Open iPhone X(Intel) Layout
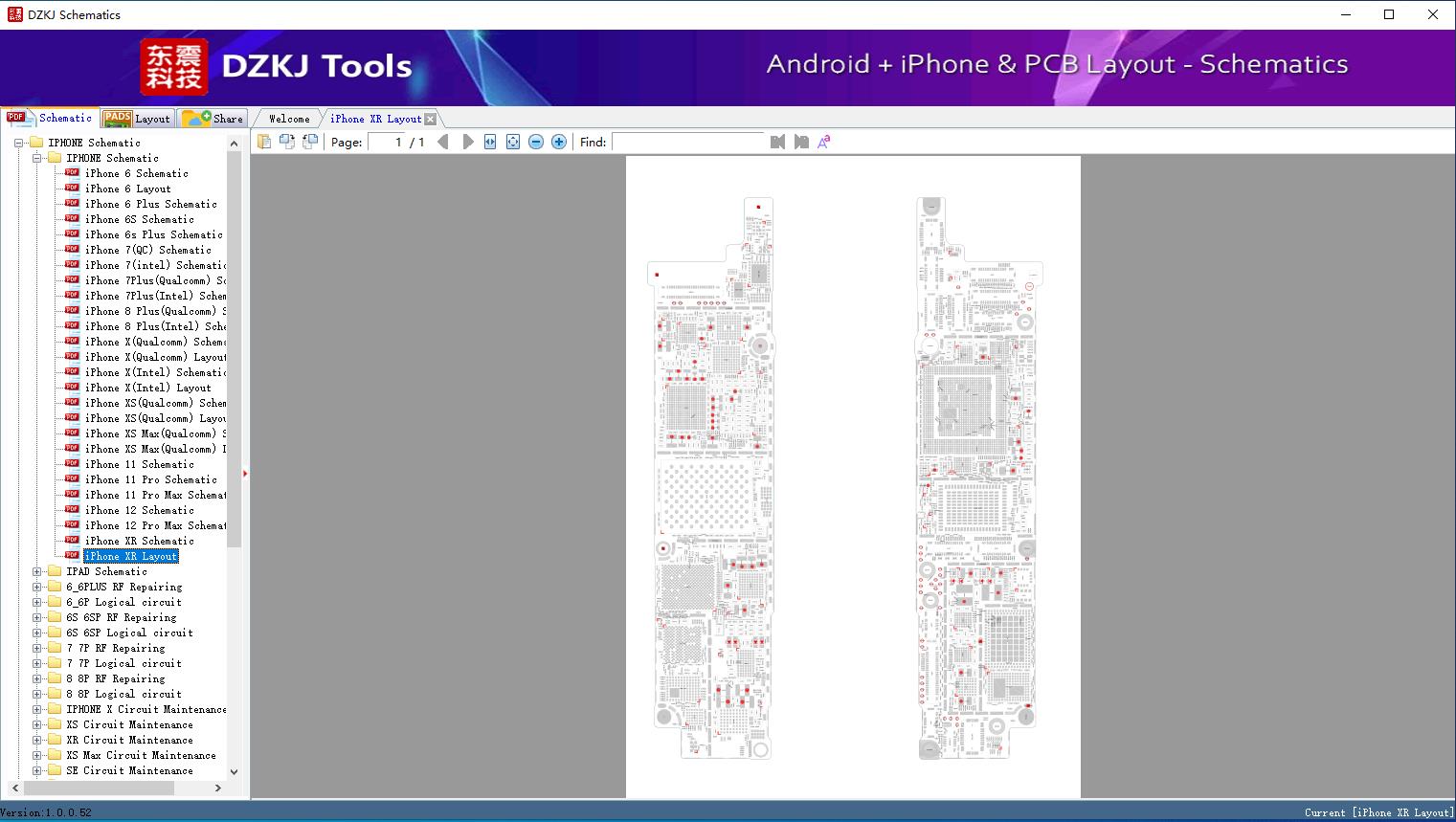The image size is (1456, 822). tap(147, 388)
